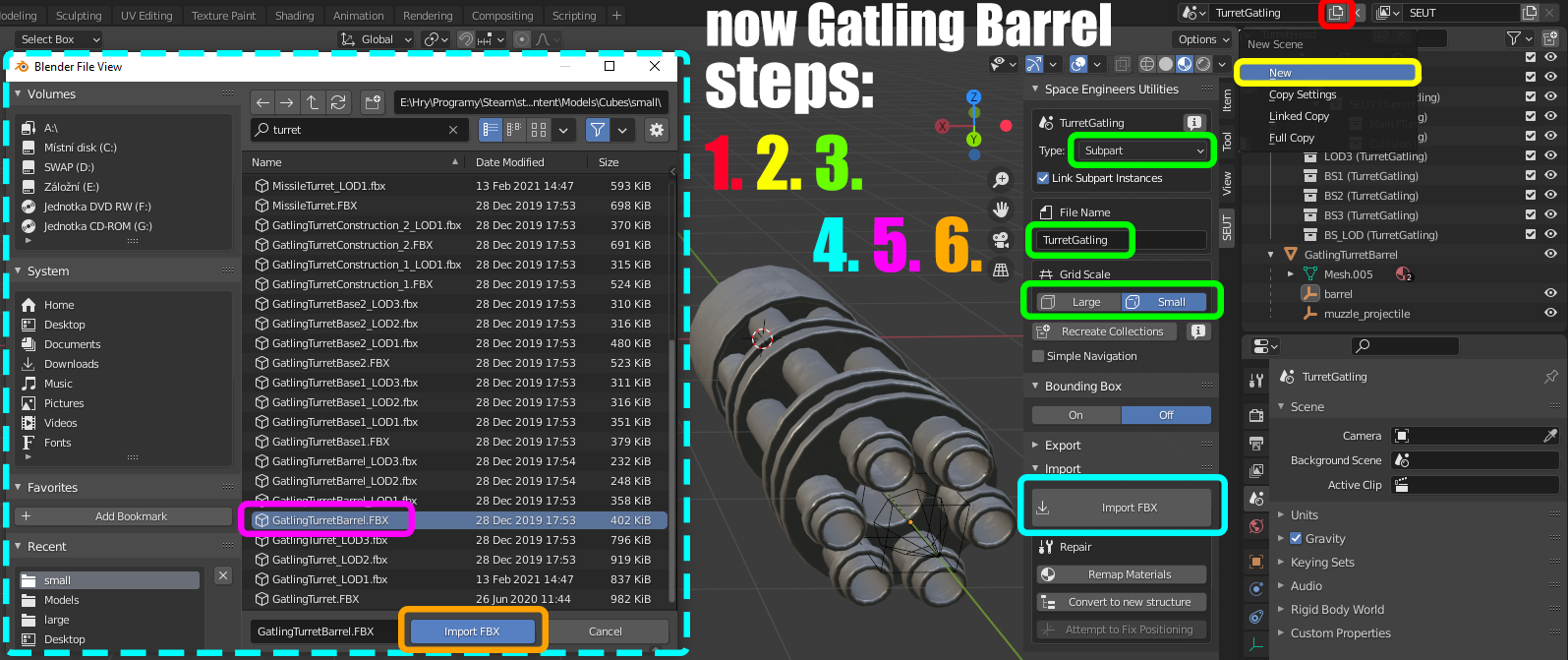Viewport: 1568px width, 660px height.
Task: Open the Object Data properties tab
Action: (x=1256, y=645)
